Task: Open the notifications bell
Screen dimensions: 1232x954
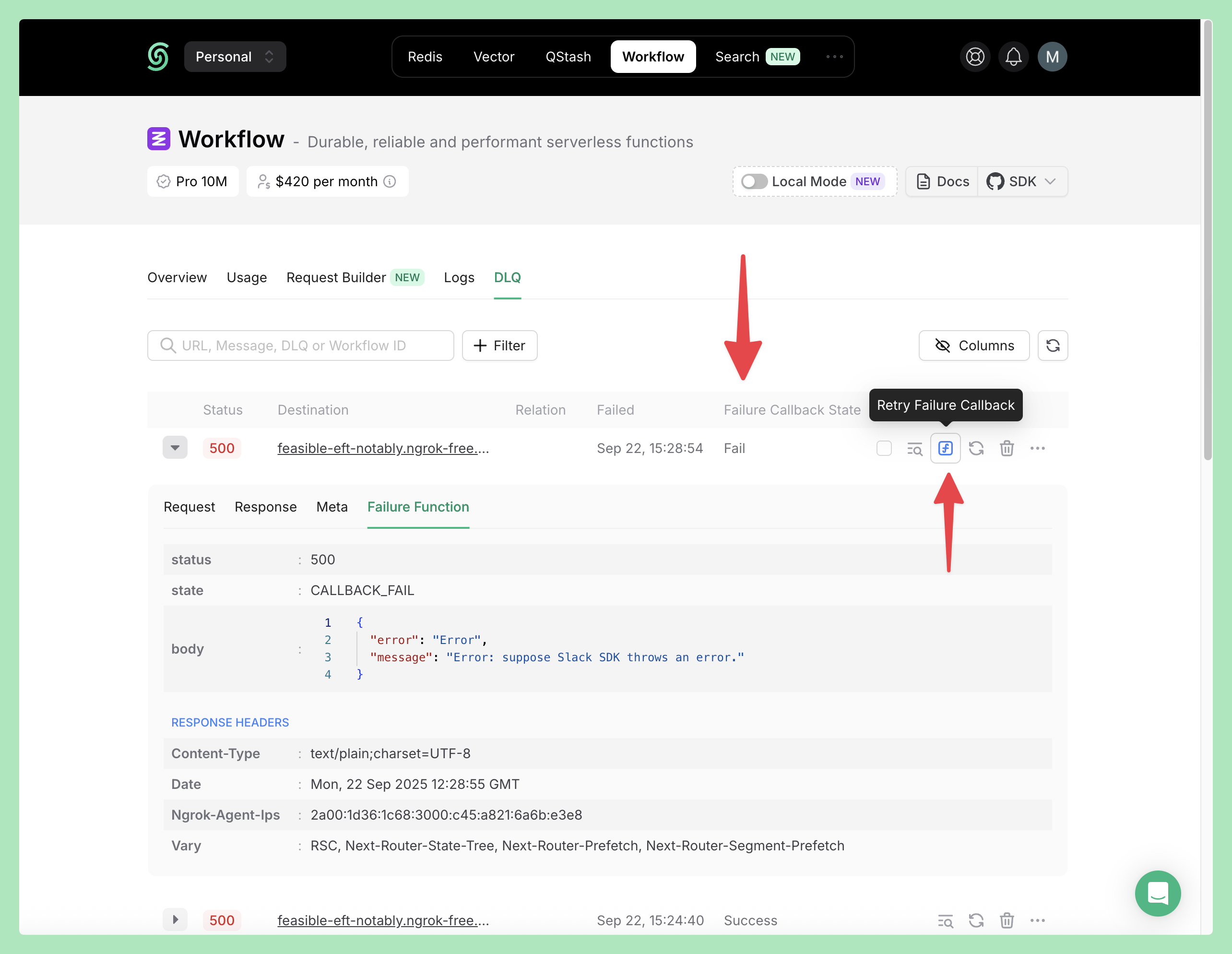Action: click(1013, 57)
